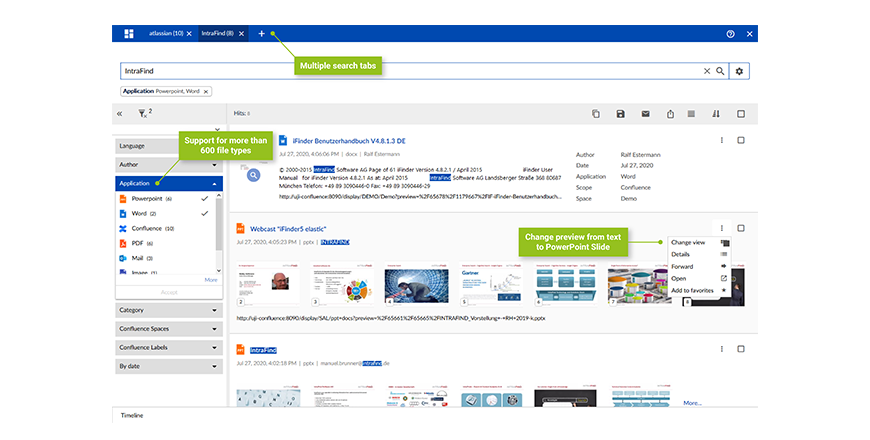
Task: Close the atlassian search tab
Action: [x=189, y=34]
